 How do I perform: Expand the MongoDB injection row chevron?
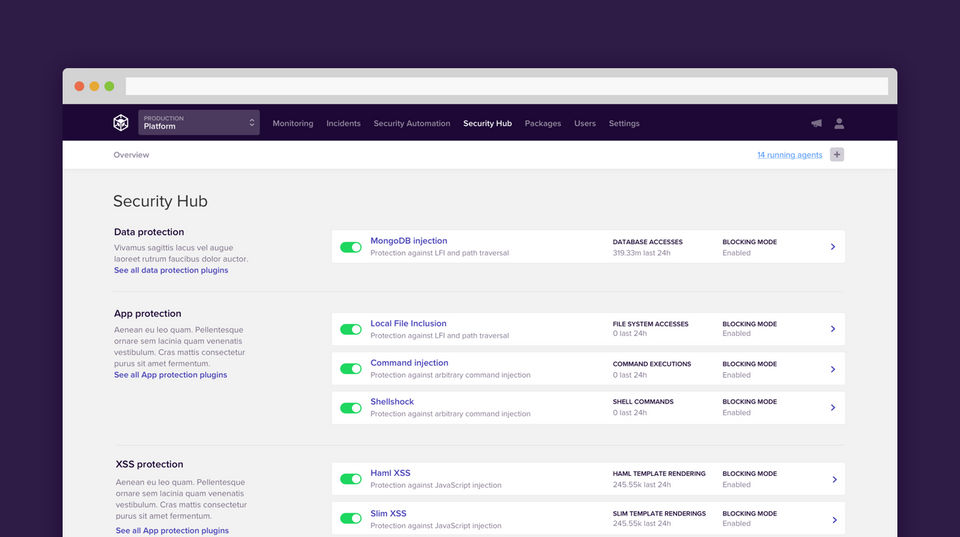pyautogui.click(x=833, y=247)
